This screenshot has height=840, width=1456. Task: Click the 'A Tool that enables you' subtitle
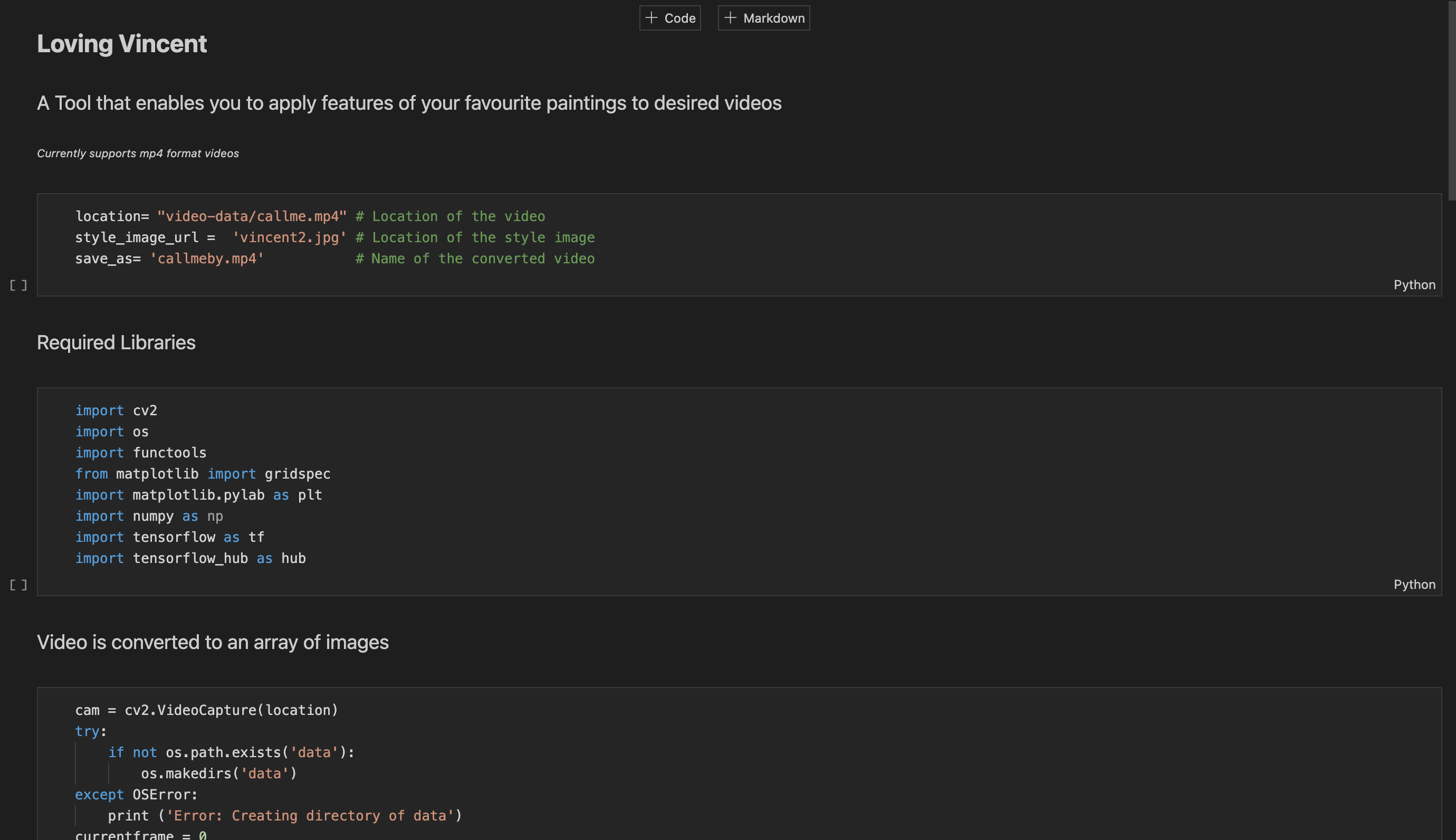tap(409, 103)
